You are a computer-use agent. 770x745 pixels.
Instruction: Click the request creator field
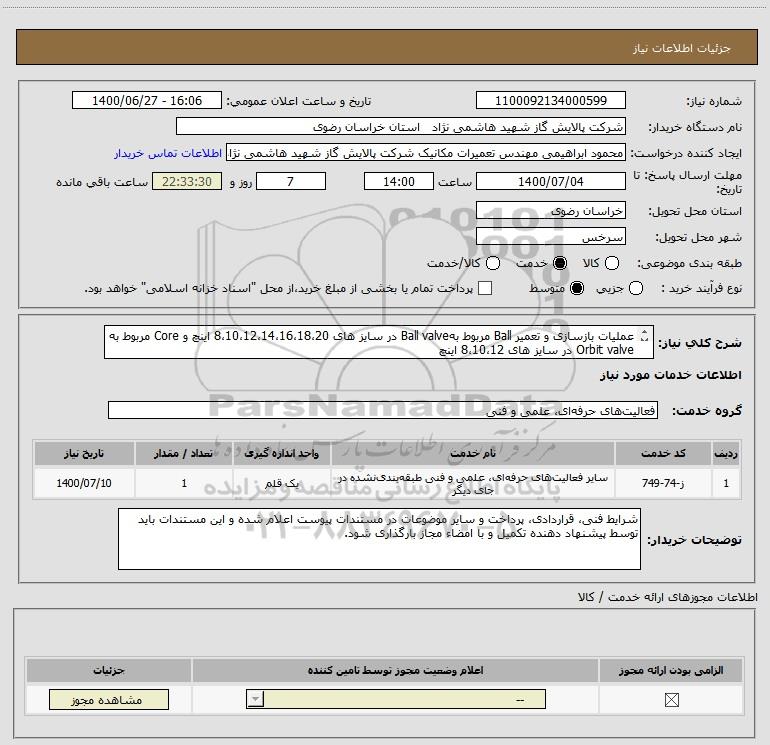(426, 153)
